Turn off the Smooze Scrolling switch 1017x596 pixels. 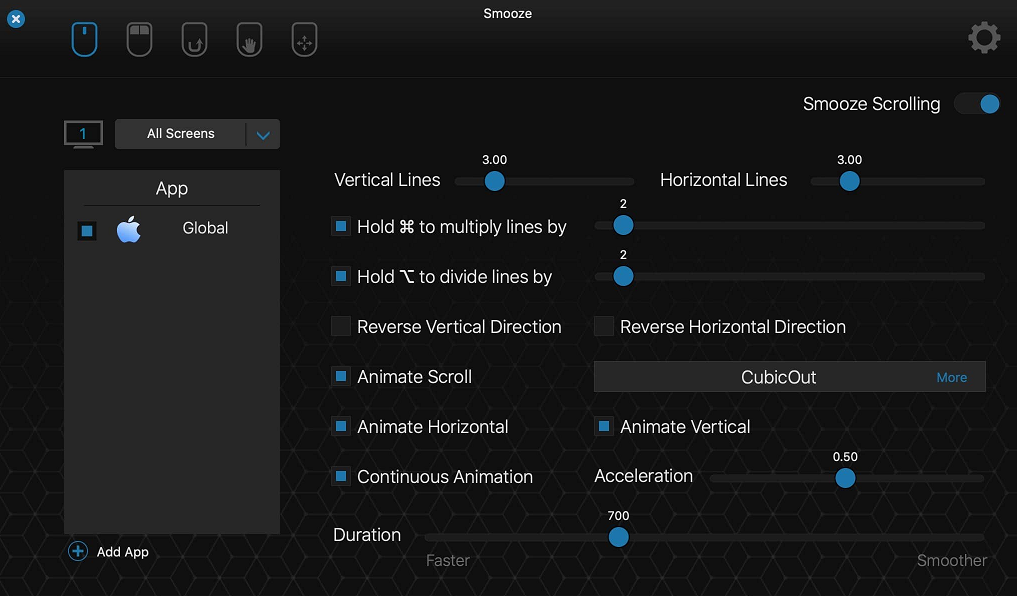click(977, 104)
